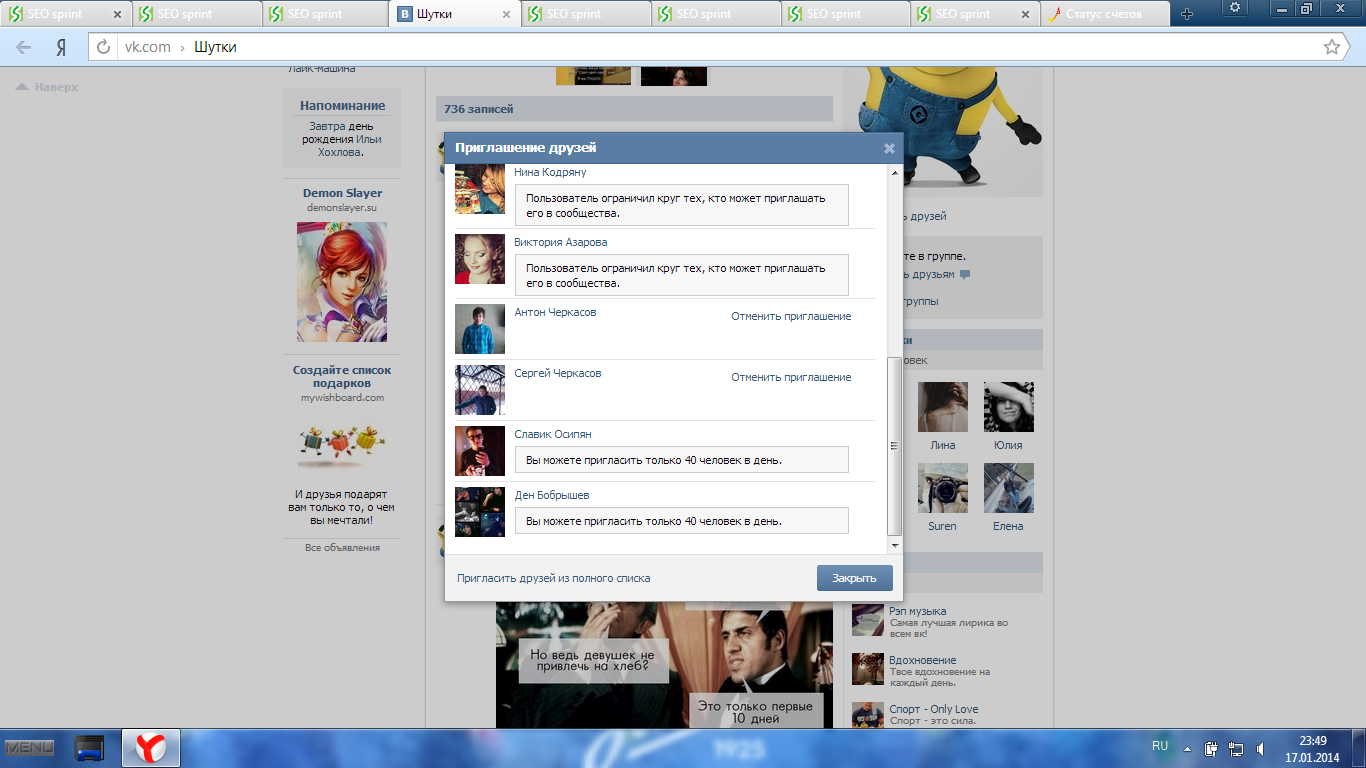The width and height of the screenshot is (1366, 768).
Task: Click the Закрыть button
Action: (x=854, y=578)
